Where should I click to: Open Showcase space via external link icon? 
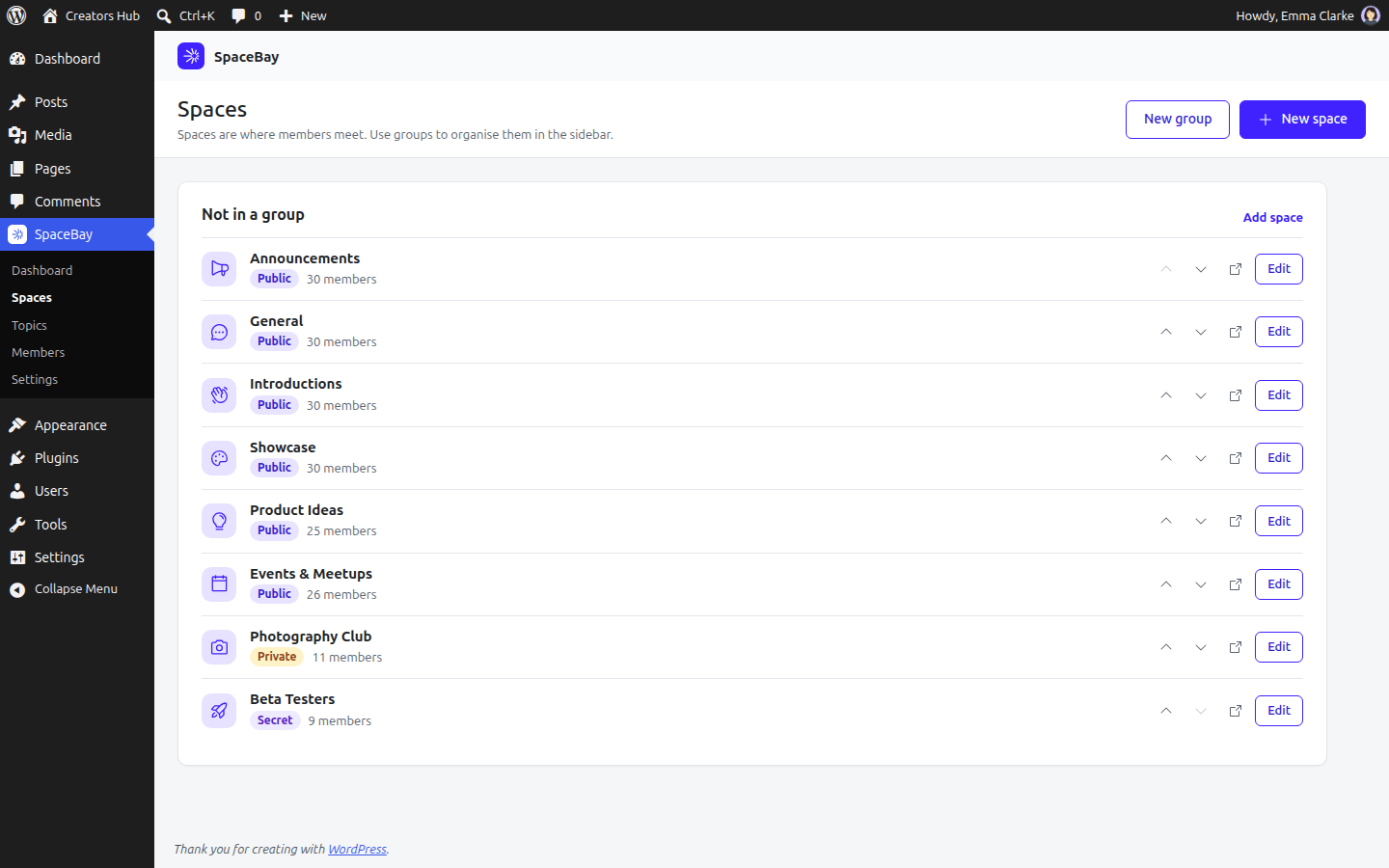[x=1236, y=458]
